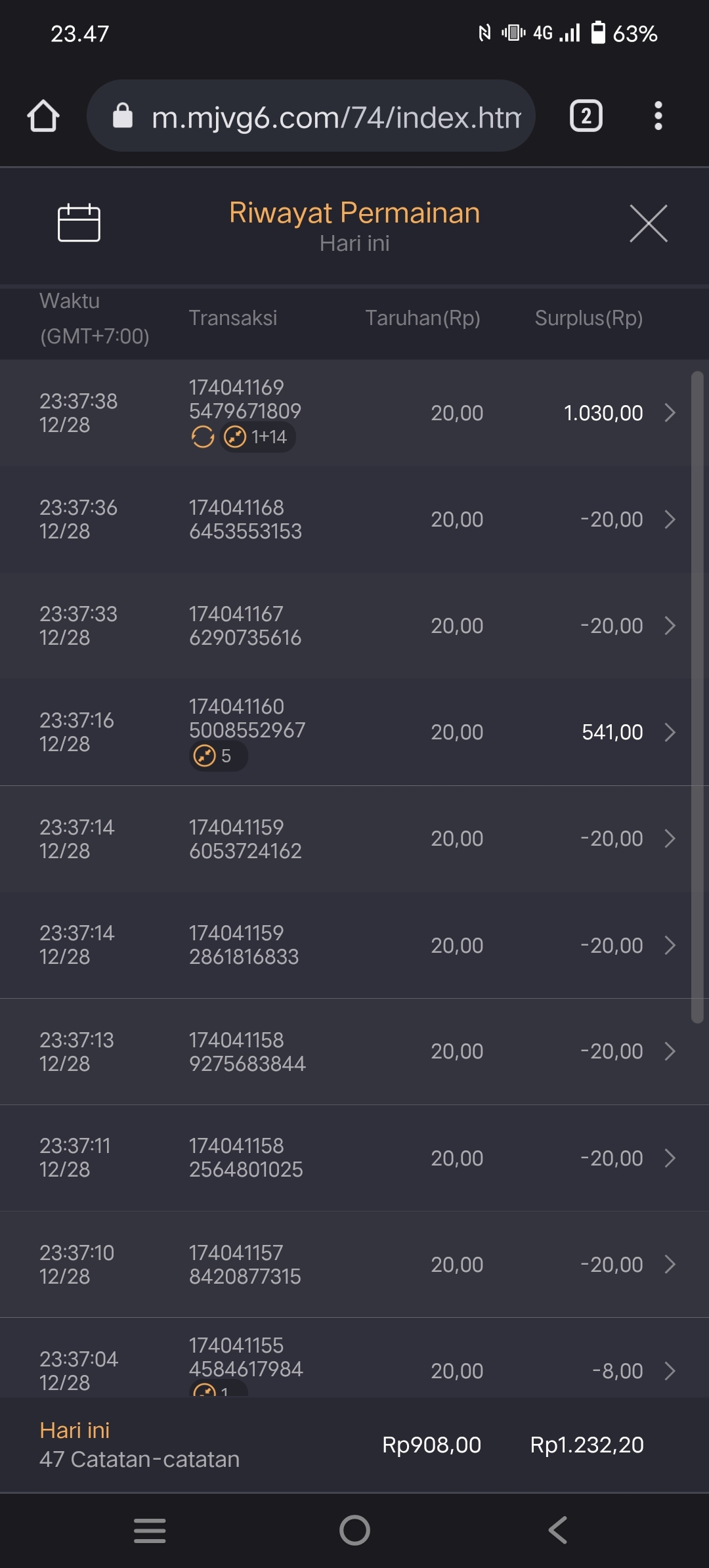The width and height of the screenshot is (709, 1568).
Task: Open transaction 174041157 8420877315
Action: (245, 1265)
